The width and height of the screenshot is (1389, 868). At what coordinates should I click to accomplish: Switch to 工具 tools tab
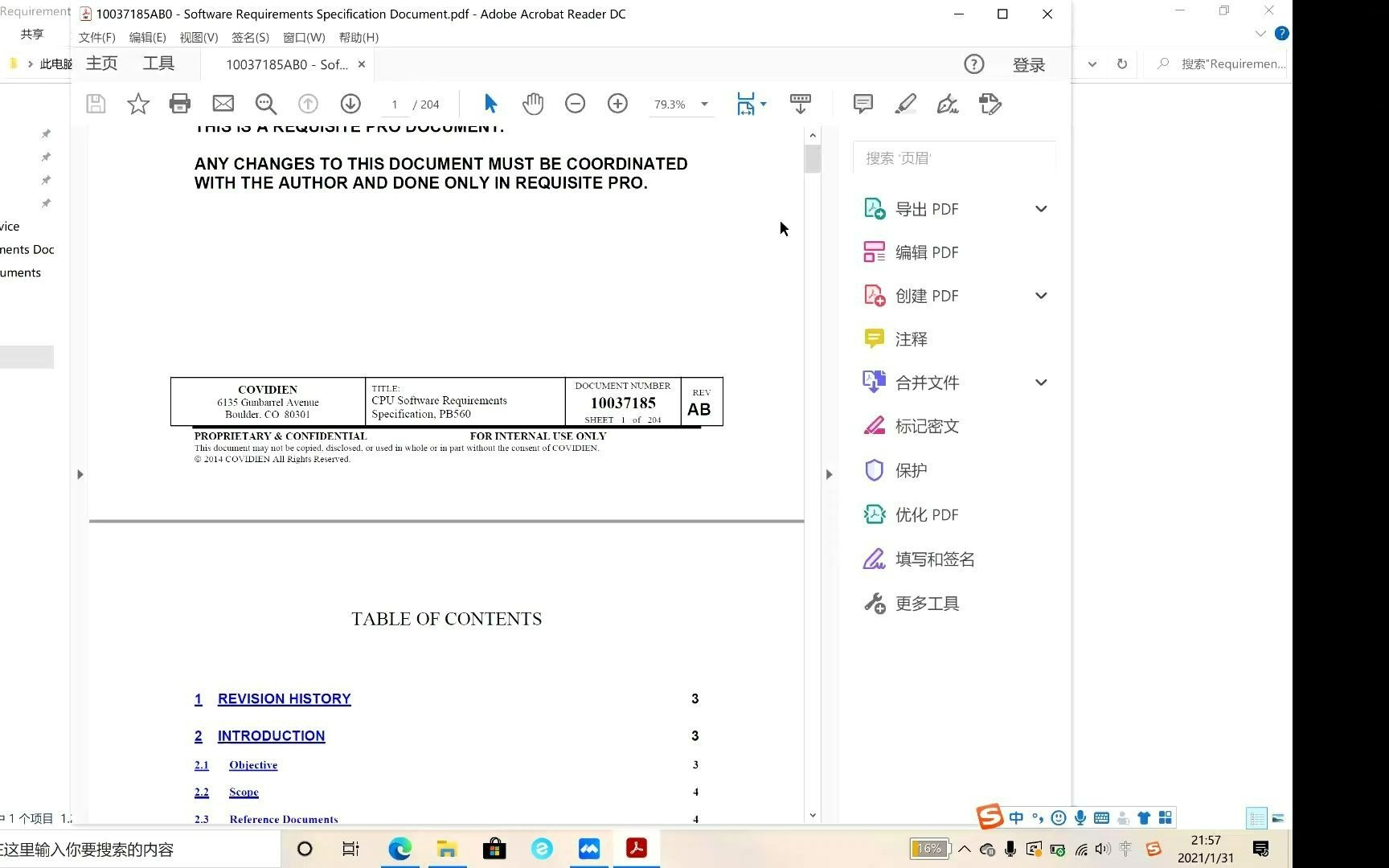tap(158, 63)
